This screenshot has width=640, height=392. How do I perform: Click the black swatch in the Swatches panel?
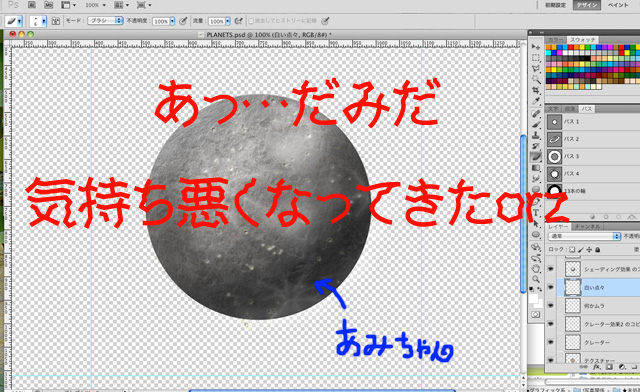[588, 58]
